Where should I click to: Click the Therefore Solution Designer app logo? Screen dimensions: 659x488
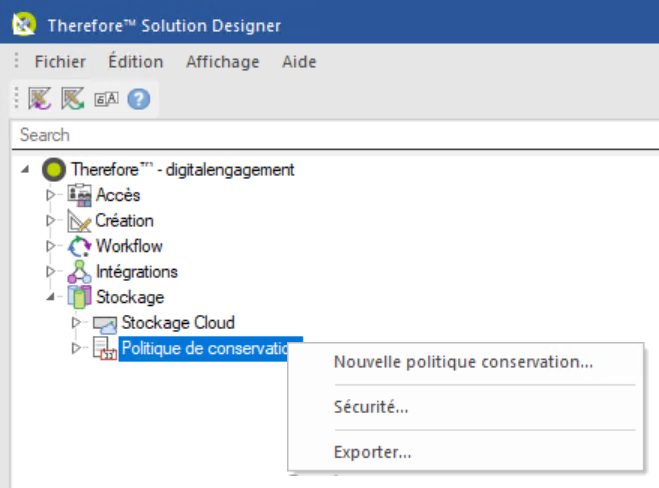pos(24,24)
